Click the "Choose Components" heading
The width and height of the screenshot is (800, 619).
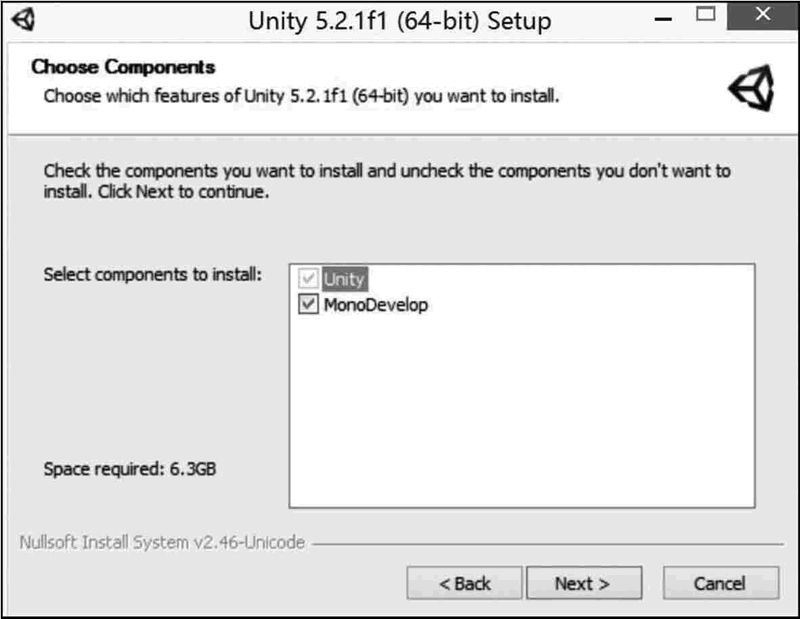(x=123, y=68)
